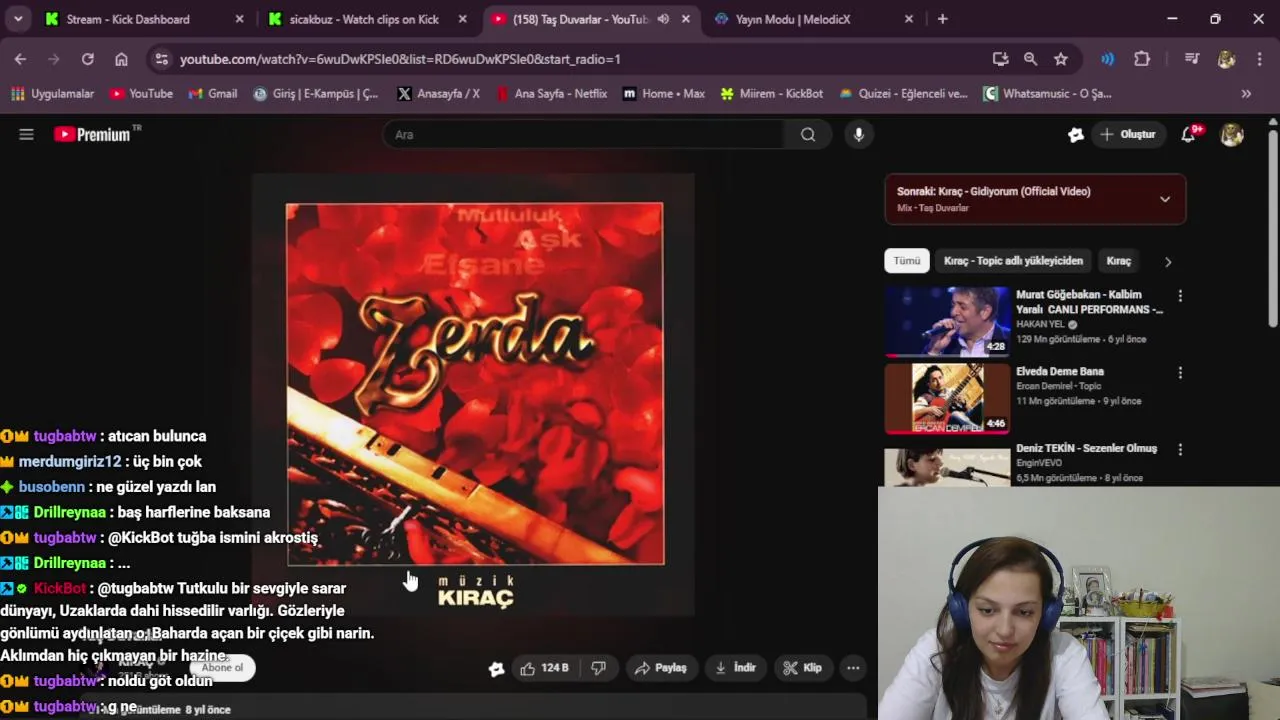Open the YouTube bookmark

point(141,94)
